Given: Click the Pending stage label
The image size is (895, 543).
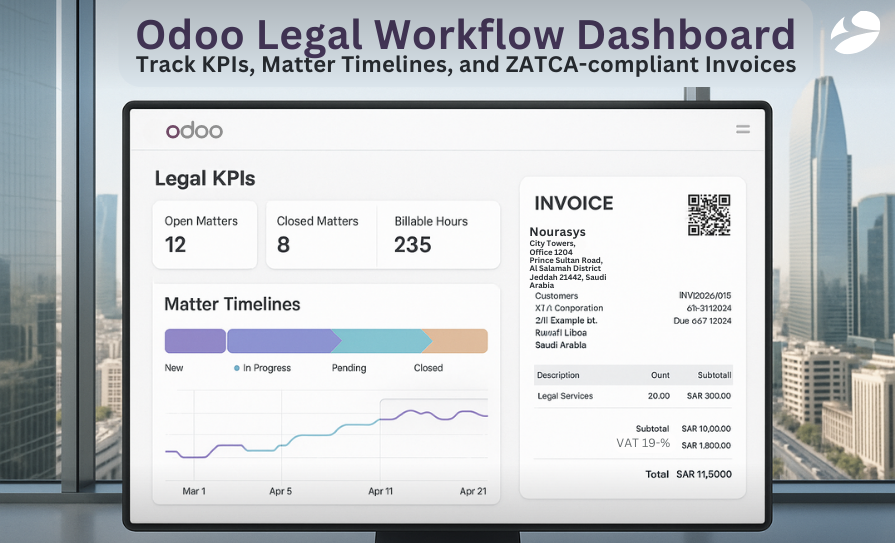Looking at the screenshot, I should (x=349, y=368).
